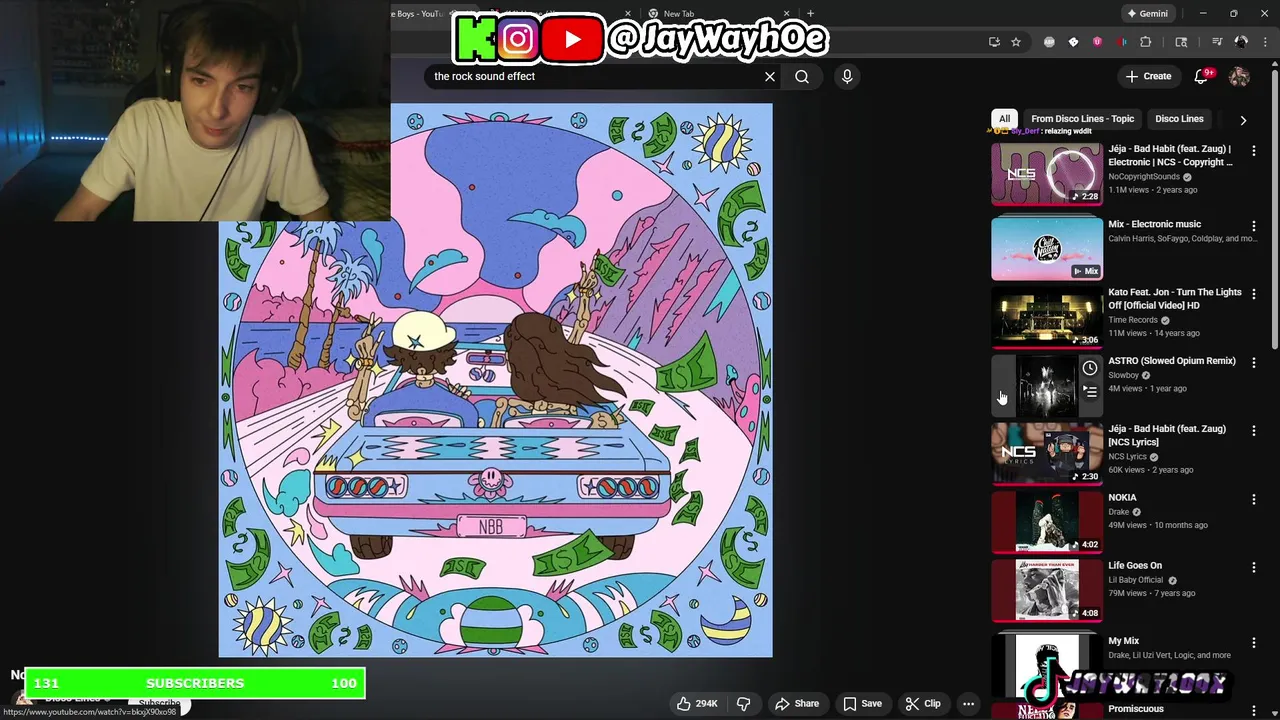Open Kato Turn The Lights Off thumbnail
Image resolution: width=1280 pixels, height=720 pixels.
[x=1047, y=317]
